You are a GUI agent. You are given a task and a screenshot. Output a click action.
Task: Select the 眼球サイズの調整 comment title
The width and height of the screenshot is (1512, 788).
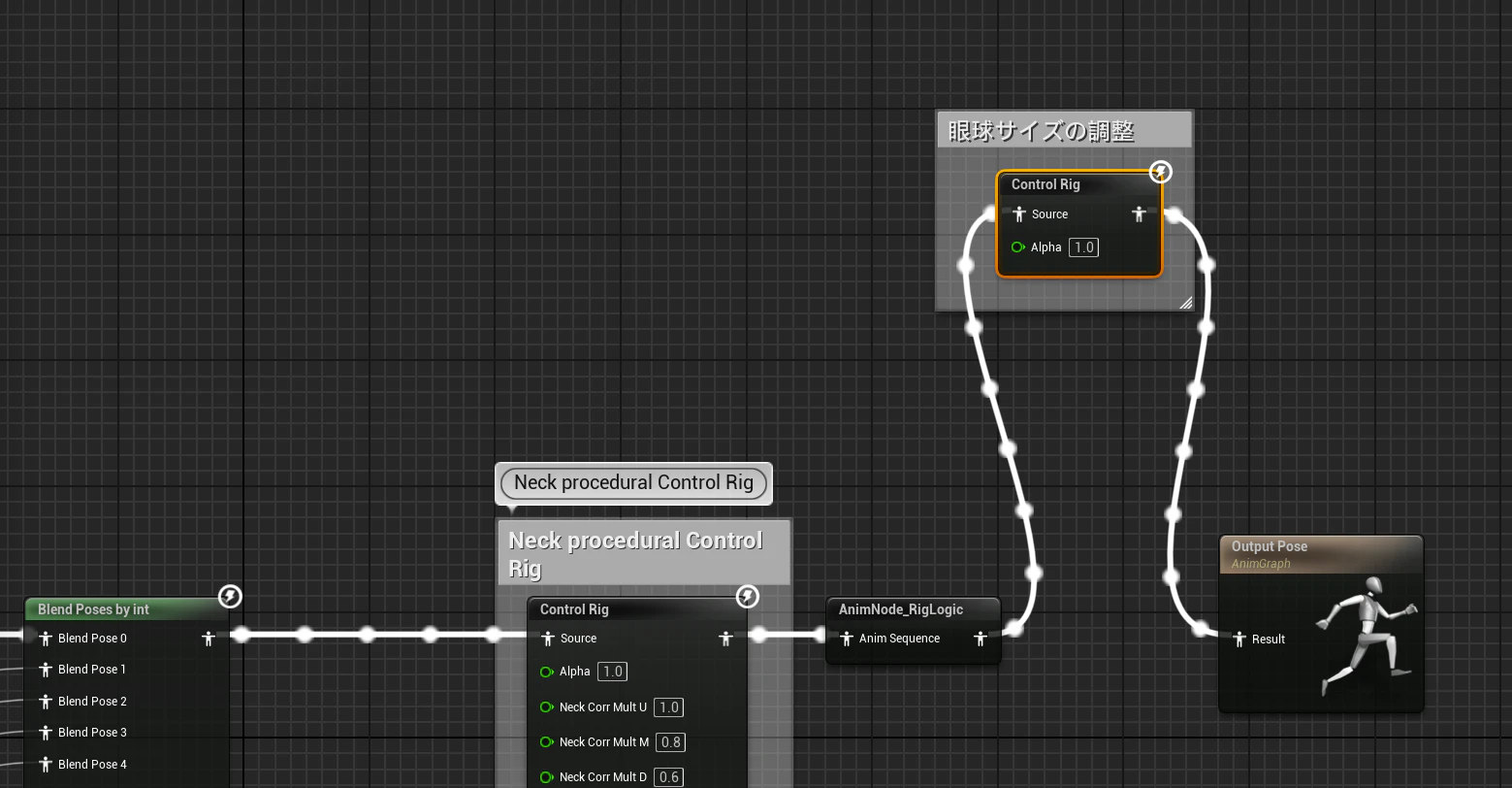pyautogui.click(x=1042, y=131)
